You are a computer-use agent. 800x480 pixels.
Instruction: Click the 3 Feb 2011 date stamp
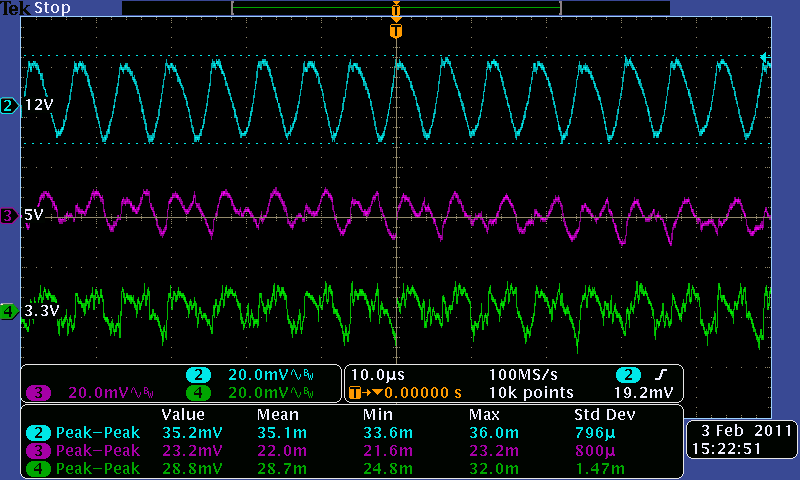tap(746, 431)
